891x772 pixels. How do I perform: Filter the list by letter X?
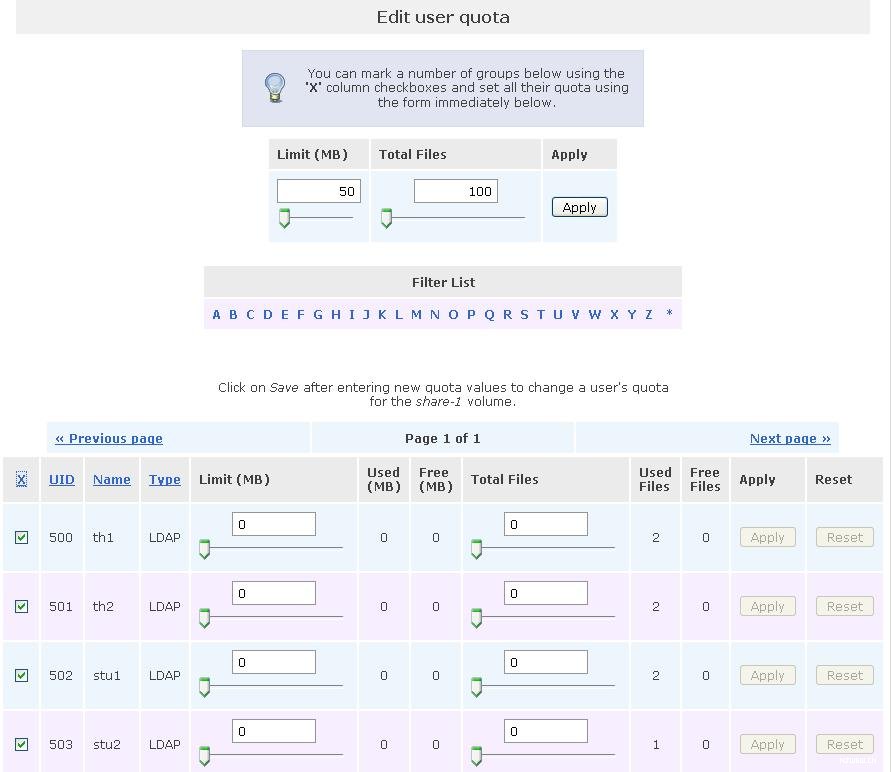point(614,314)
